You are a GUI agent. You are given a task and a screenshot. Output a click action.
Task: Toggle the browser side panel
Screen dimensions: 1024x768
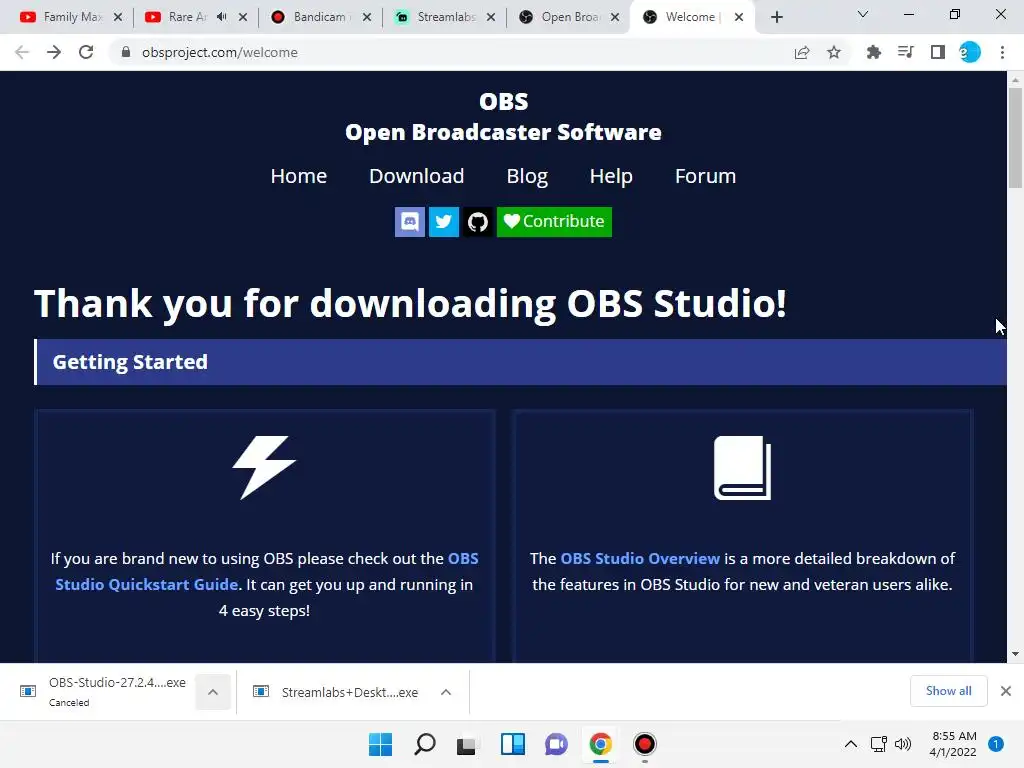[x=938, y=52]
